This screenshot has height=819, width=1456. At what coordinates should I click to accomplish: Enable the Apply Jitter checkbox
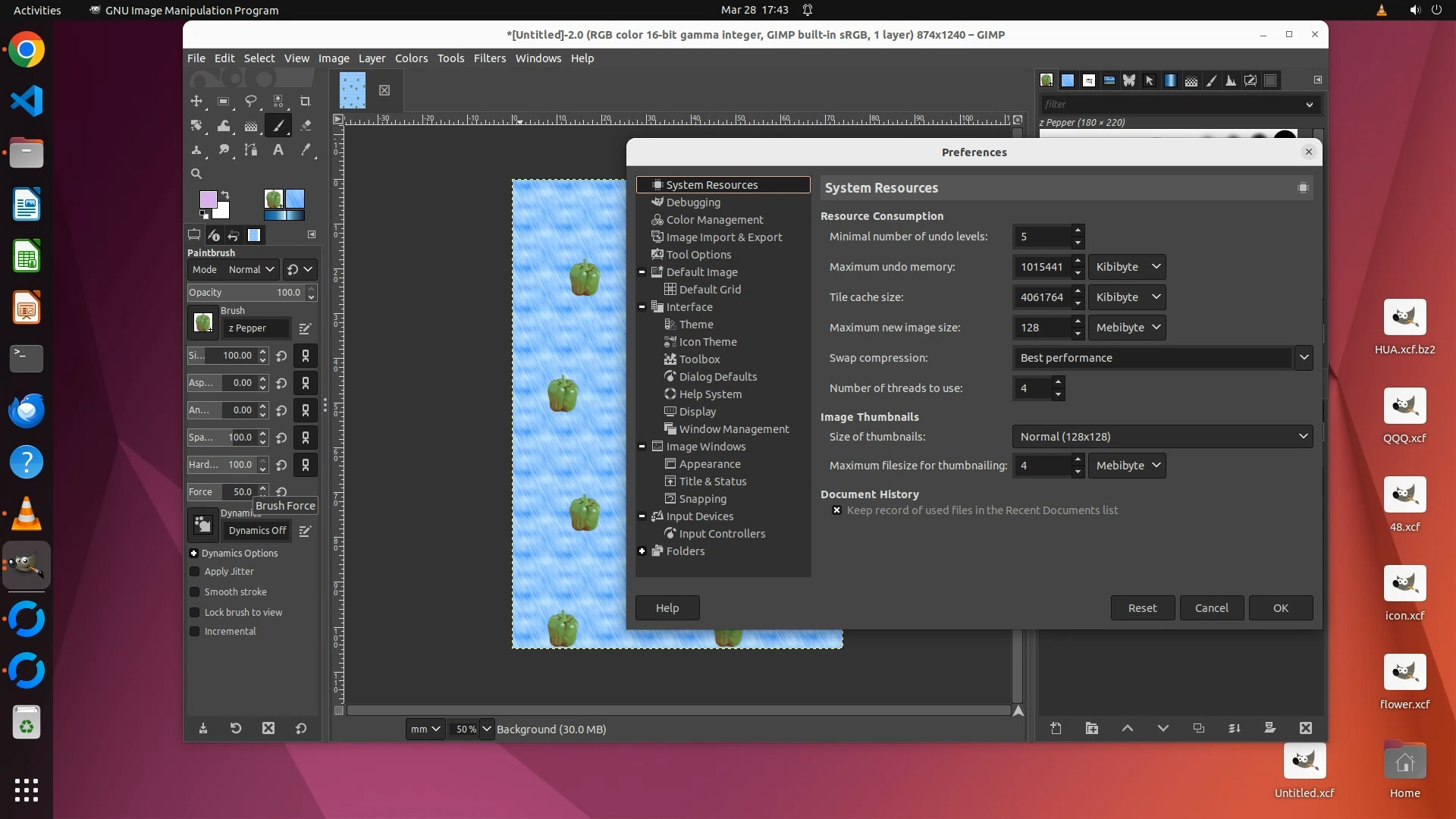click(195, 572)
